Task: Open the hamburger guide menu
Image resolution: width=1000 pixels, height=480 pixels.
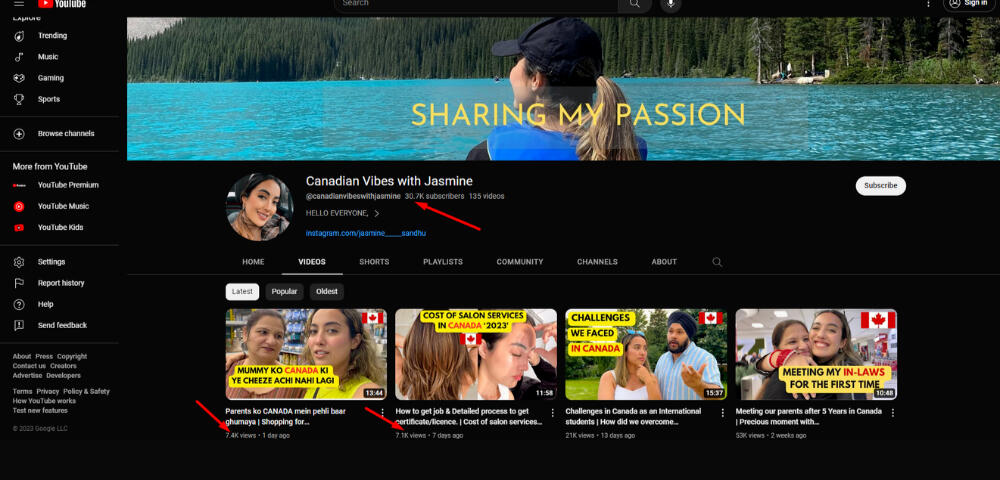Action: [19, 3]
